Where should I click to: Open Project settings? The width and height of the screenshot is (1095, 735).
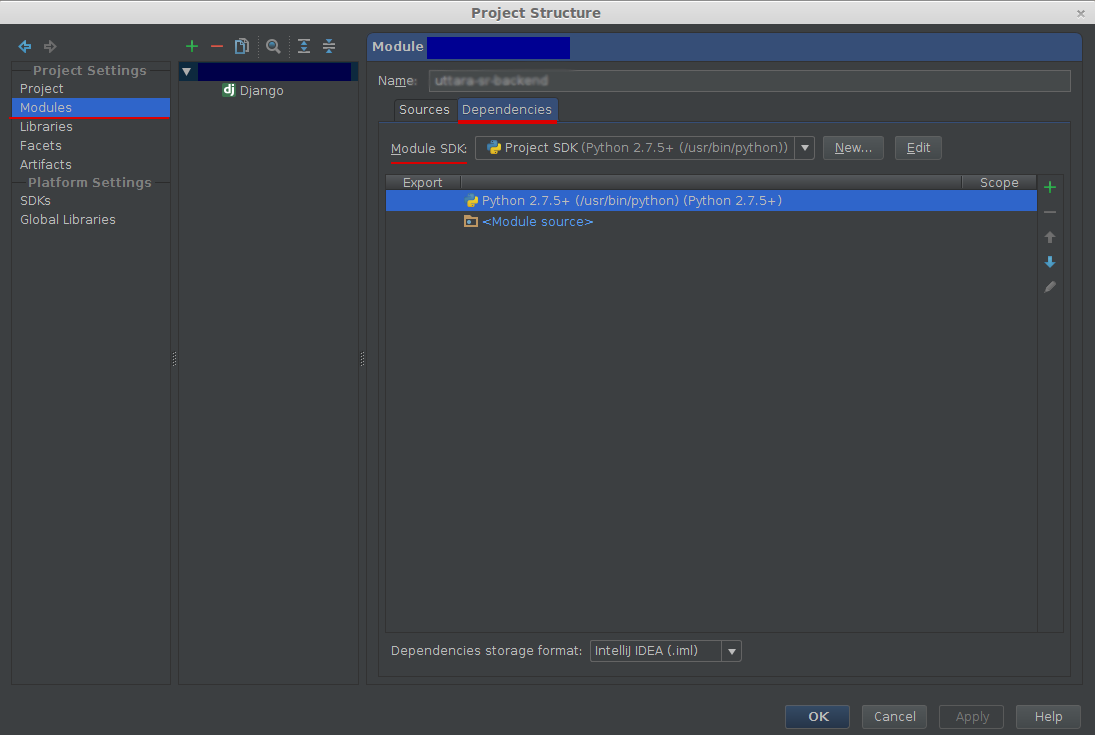pyautogui.click(x=41, y=89)
